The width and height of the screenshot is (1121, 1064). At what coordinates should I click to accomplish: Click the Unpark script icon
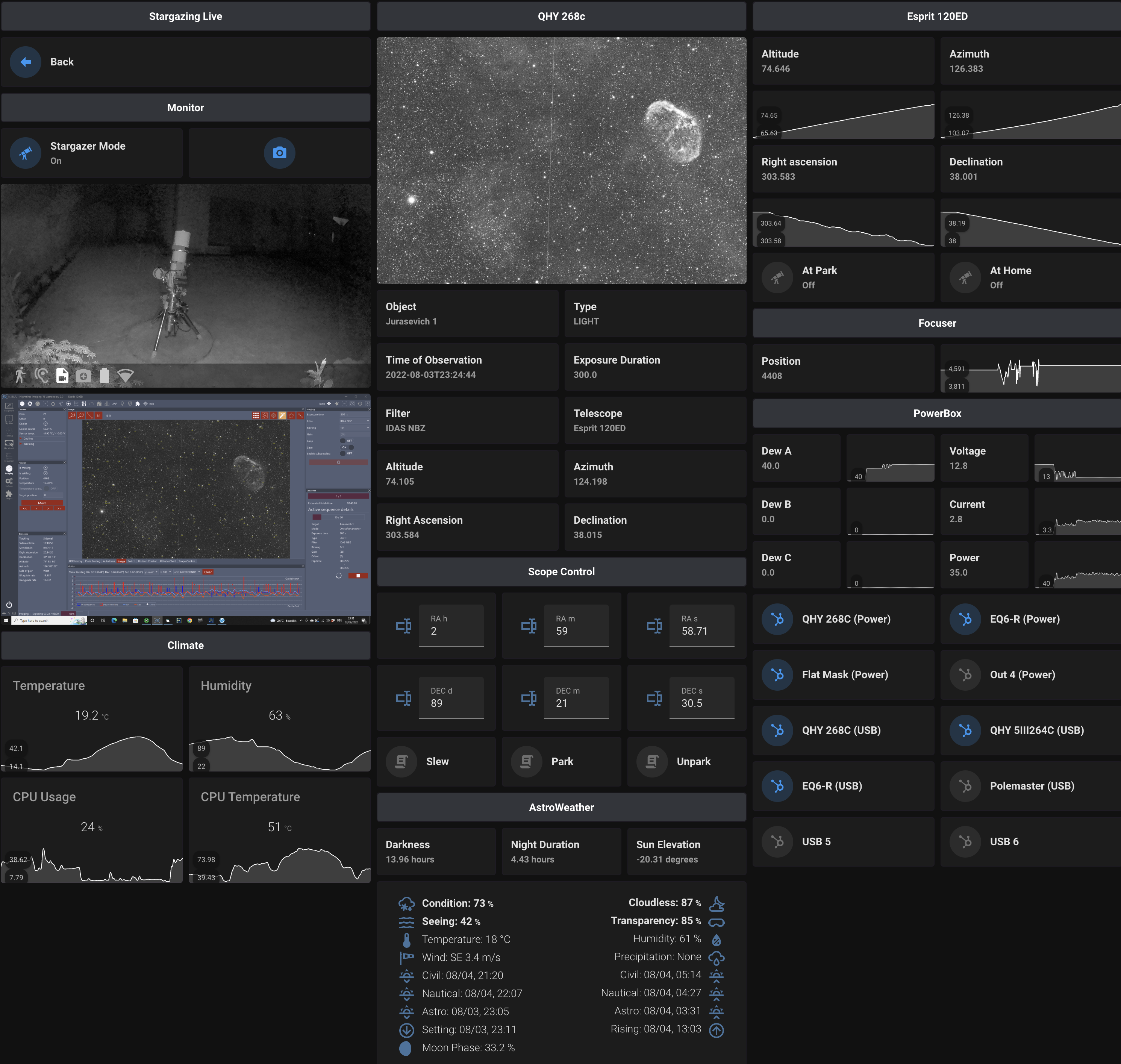pos(651,761)
